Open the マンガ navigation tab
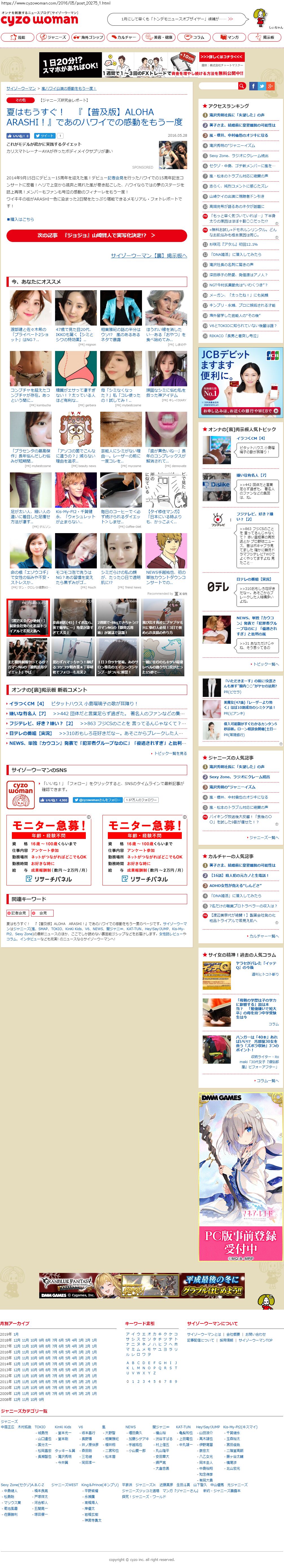The image size is (284, 1568). pos(229,37)
